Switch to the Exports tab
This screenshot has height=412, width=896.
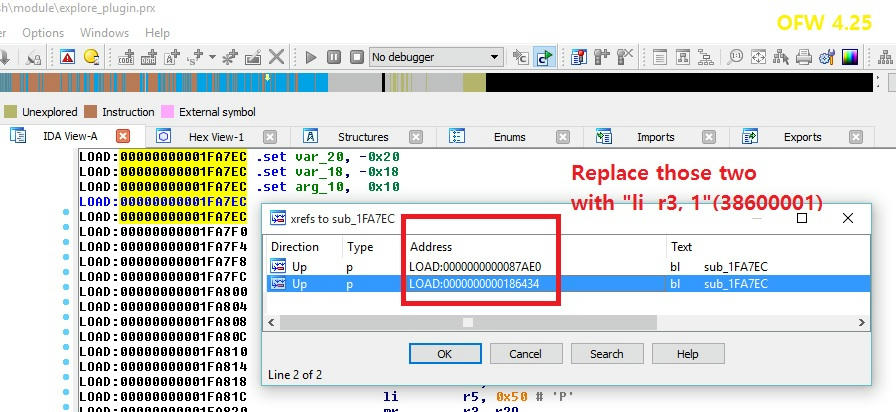802,137
